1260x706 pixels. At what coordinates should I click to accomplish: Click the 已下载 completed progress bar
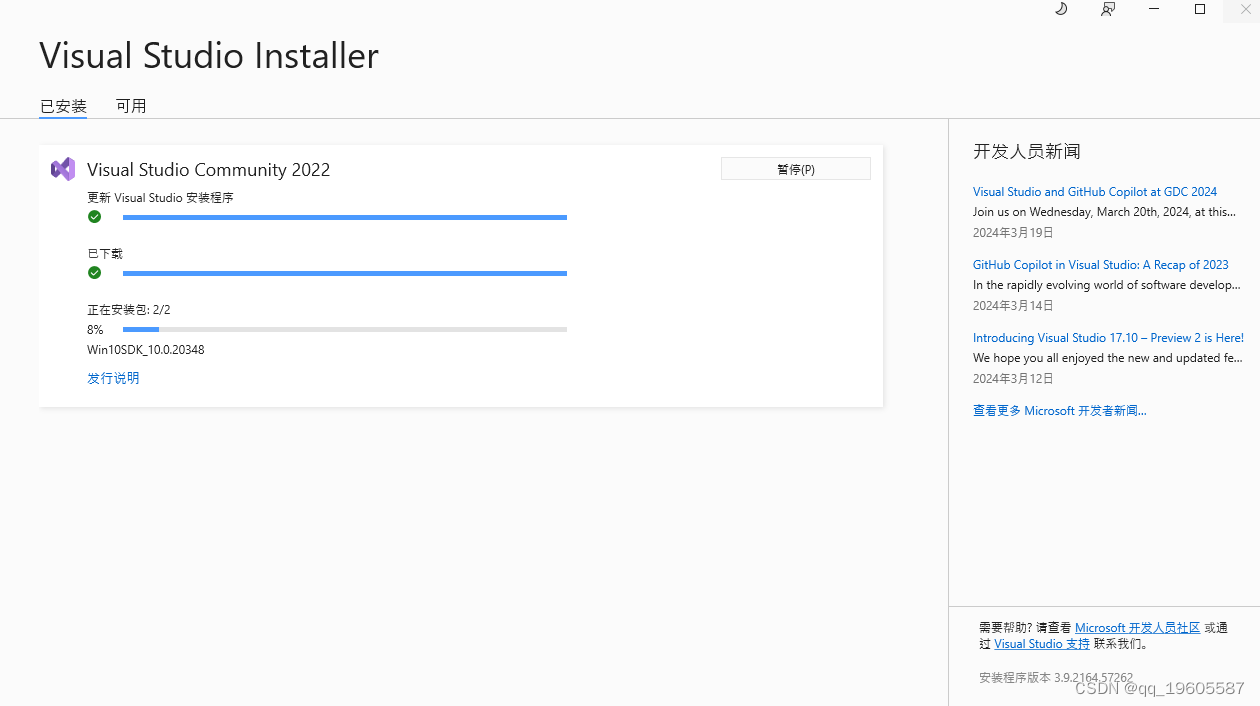345,273
